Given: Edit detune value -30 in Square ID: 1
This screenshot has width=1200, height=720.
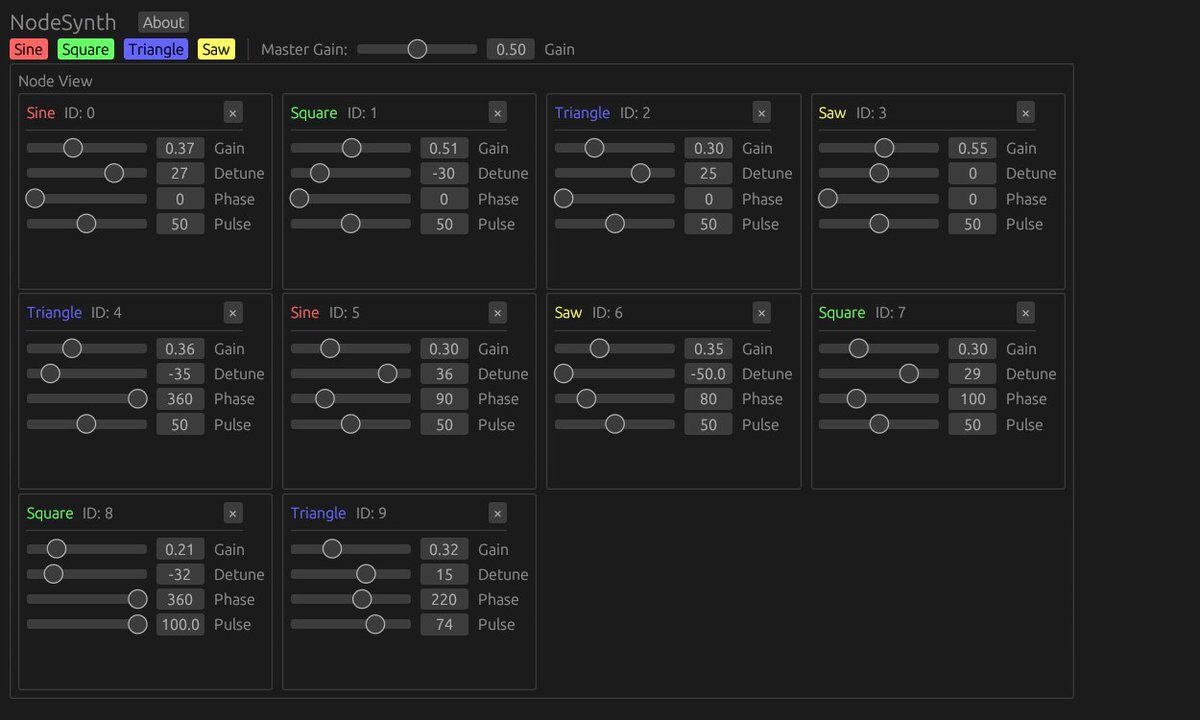Looking at the screenshot, I should tap(444, 173).
